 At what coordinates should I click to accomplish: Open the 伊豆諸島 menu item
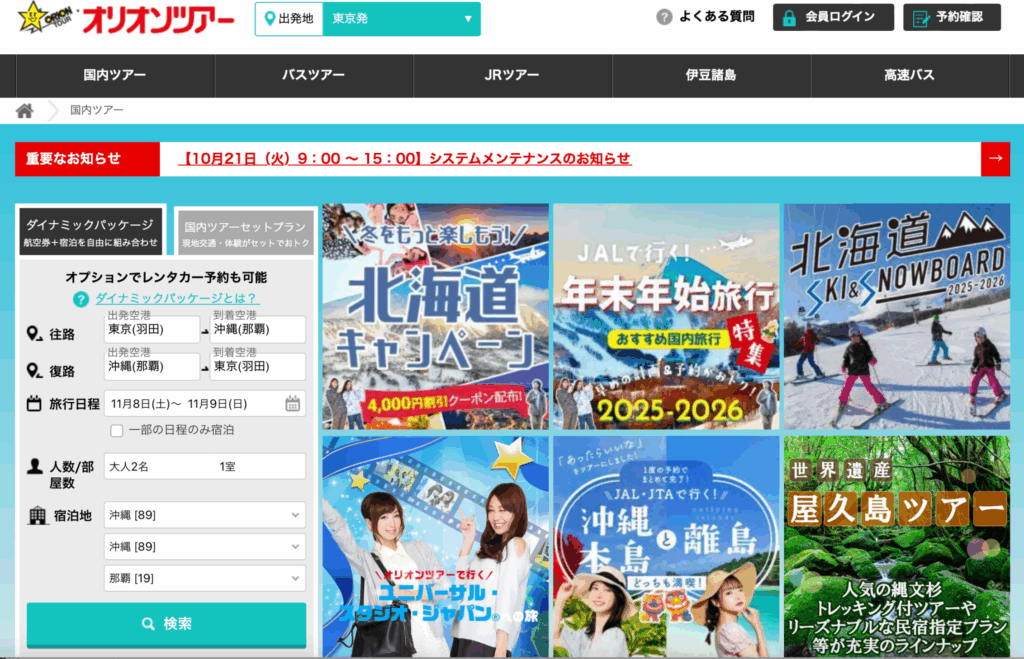tap(711, 76)
